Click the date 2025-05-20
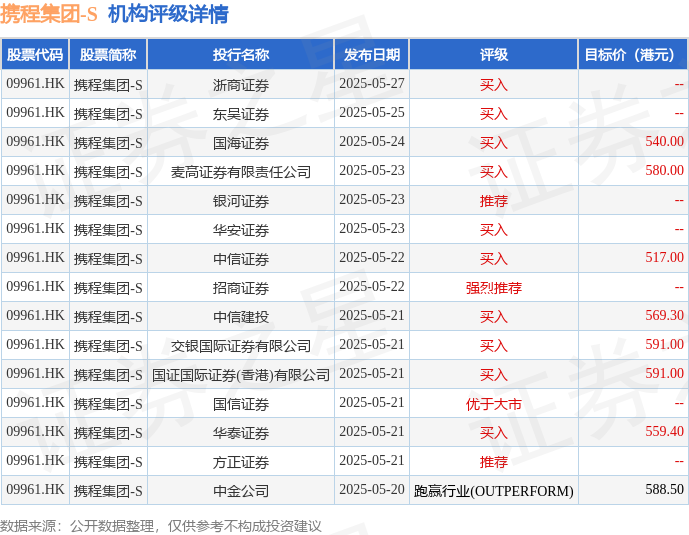Image resolution: width=689 pixels, height=535 pixels. click(372, 489)
